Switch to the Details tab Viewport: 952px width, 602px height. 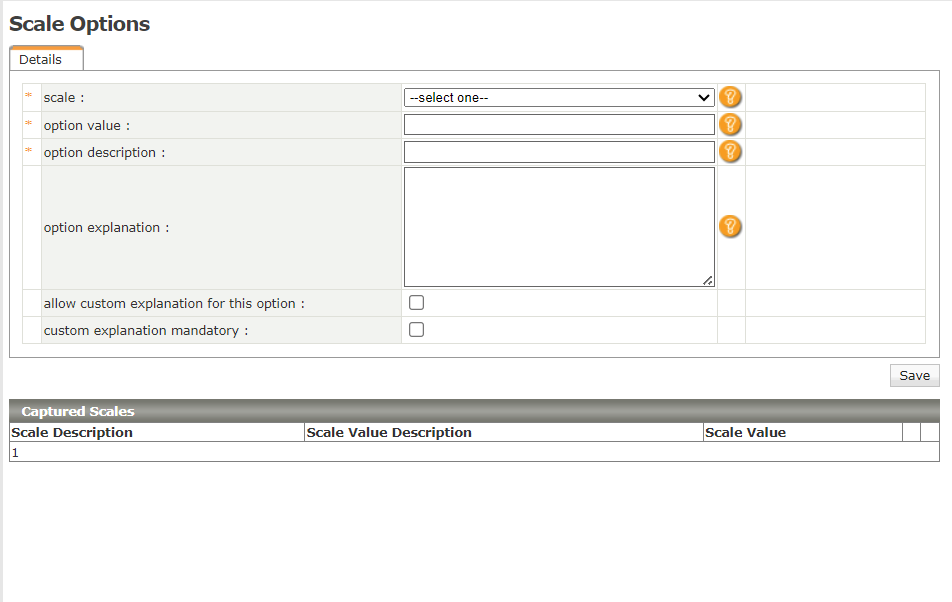coord(41,60)
